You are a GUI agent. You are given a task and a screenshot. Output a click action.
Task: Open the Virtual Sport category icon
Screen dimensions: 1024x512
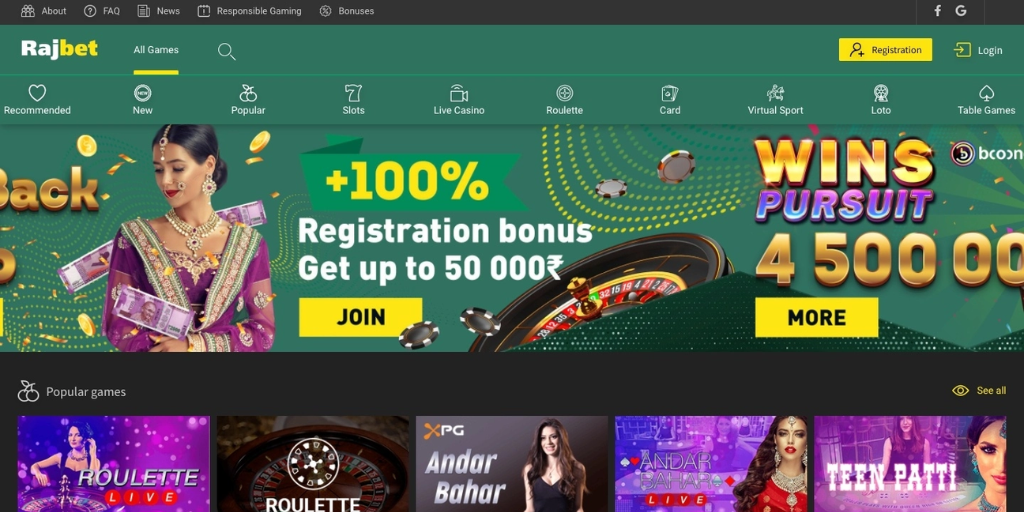[775, 93]
